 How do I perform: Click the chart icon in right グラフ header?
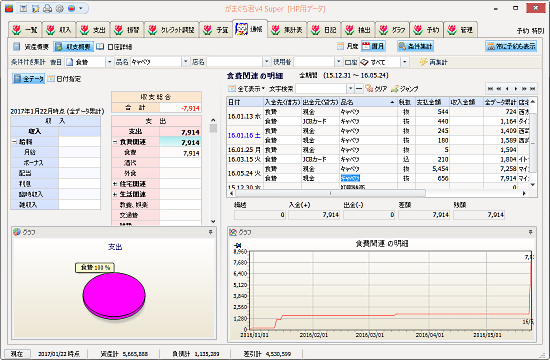[x=233, y=232]
